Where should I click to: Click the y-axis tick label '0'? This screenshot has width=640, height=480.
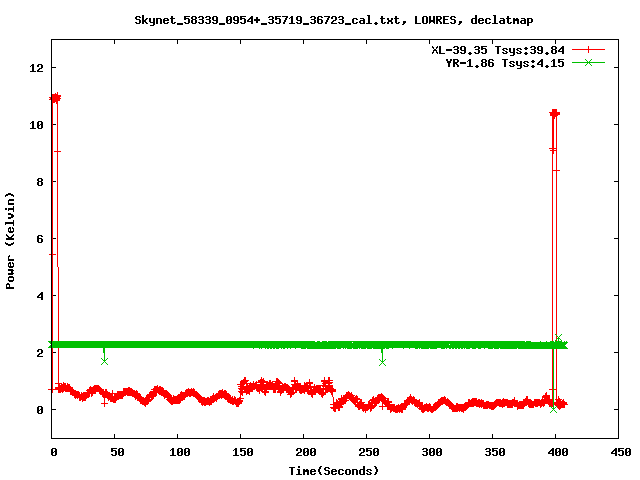[40, 410]
